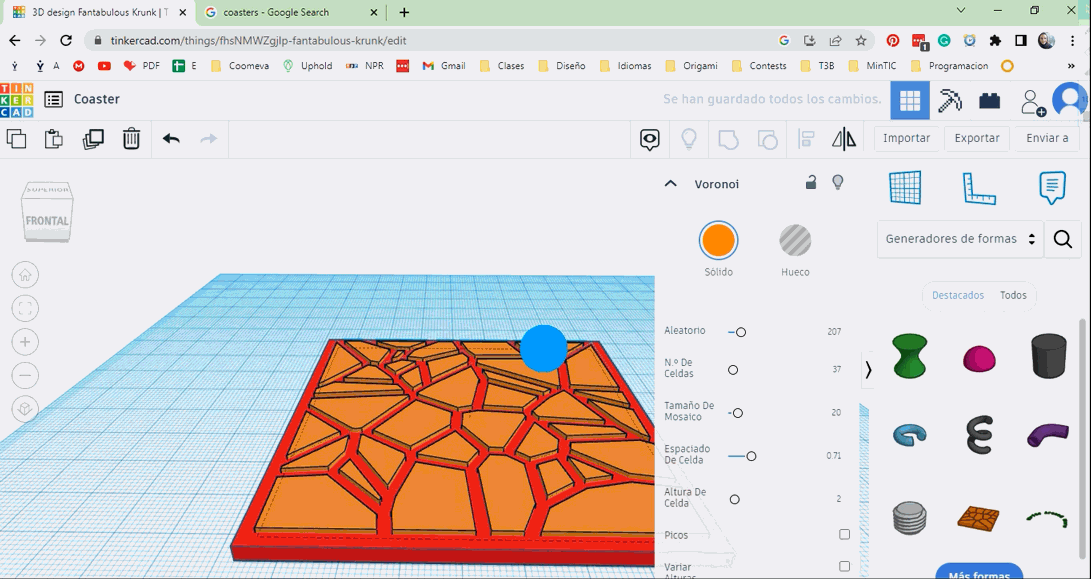The width and height of the screenshot is (1091, 579).
Task: Undo the last action
Action: [x=171, y=138]
